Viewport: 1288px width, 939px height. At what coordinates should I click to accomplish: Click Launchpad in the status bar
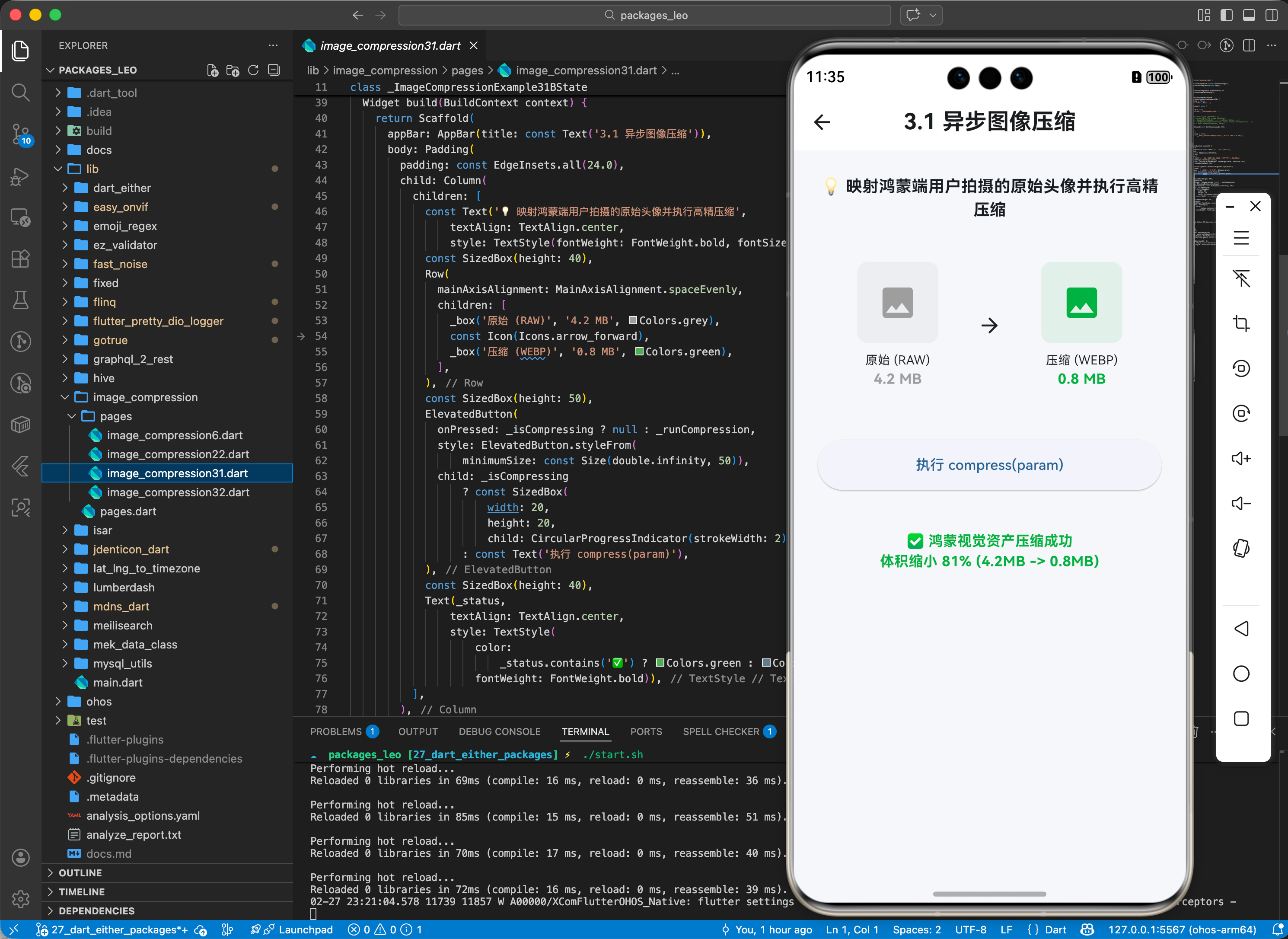pos(305,929)
